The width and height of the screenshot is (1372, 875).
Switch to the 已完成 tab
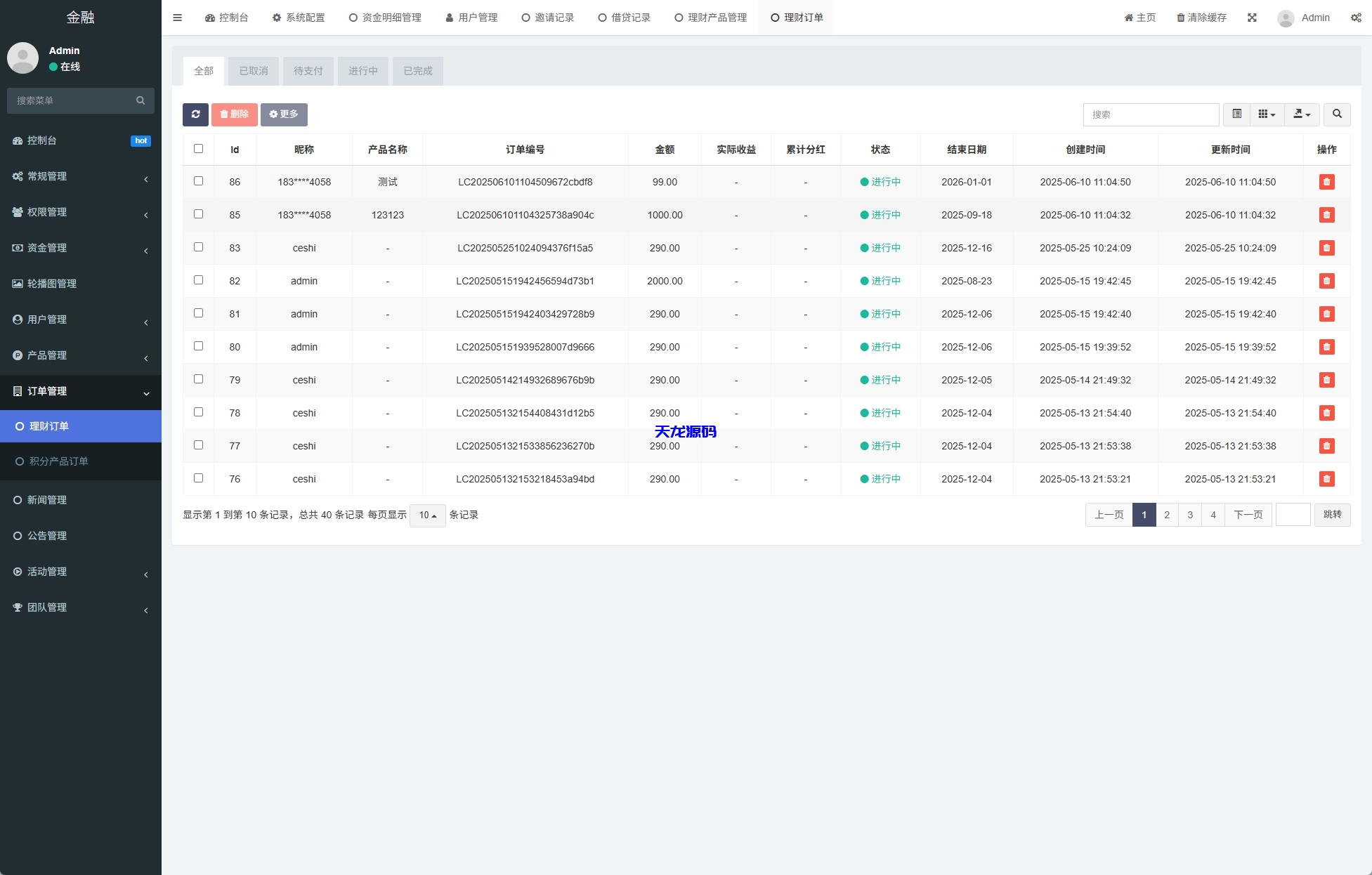(x=418, y=71)
